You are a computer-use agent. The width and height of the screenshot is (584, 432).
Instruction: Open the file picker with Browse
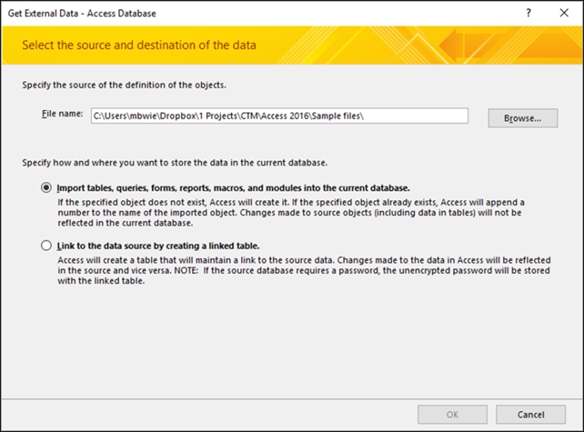tap(523, 118)
